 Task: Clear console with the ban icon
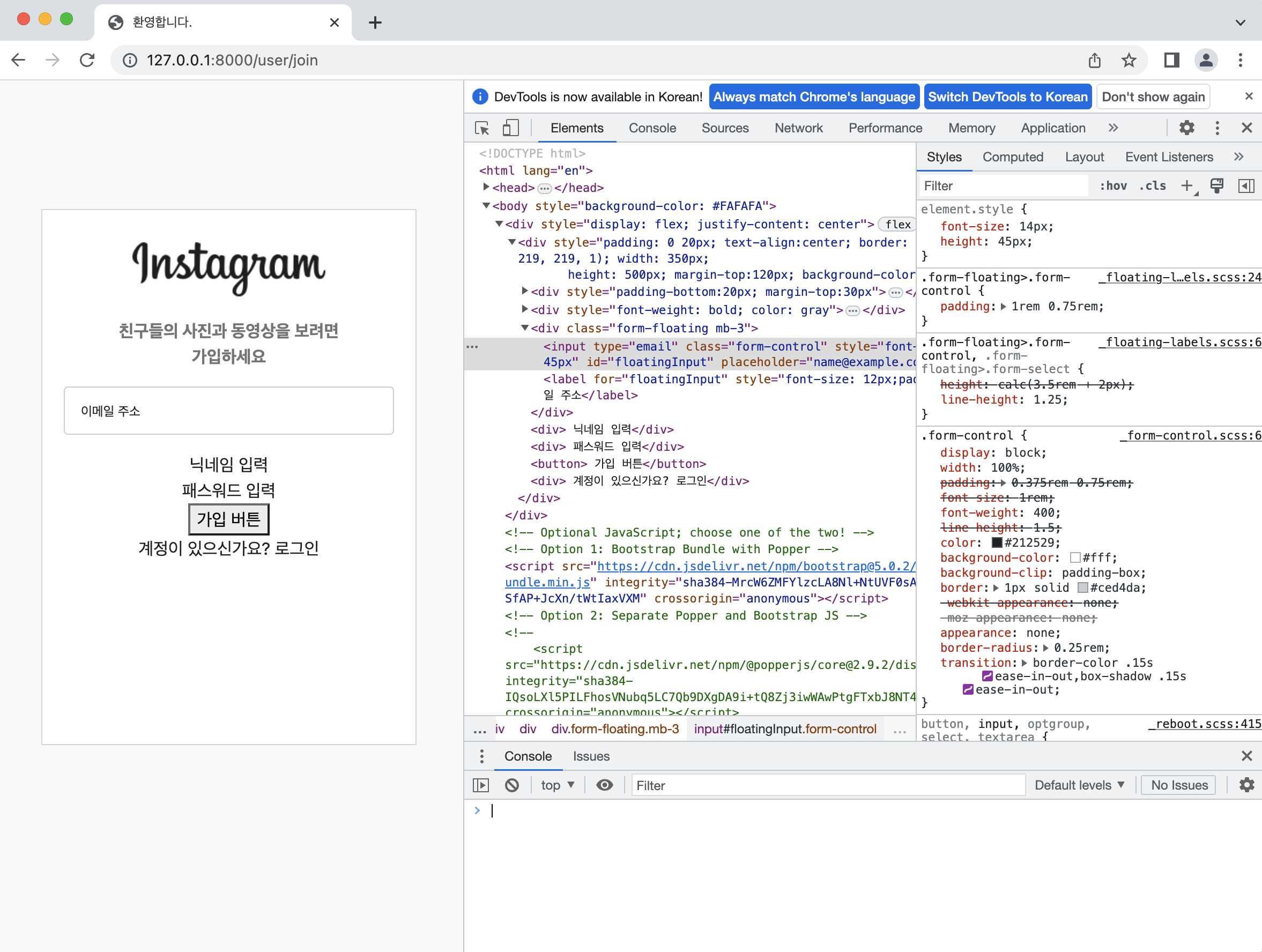[x=512, y=785]
